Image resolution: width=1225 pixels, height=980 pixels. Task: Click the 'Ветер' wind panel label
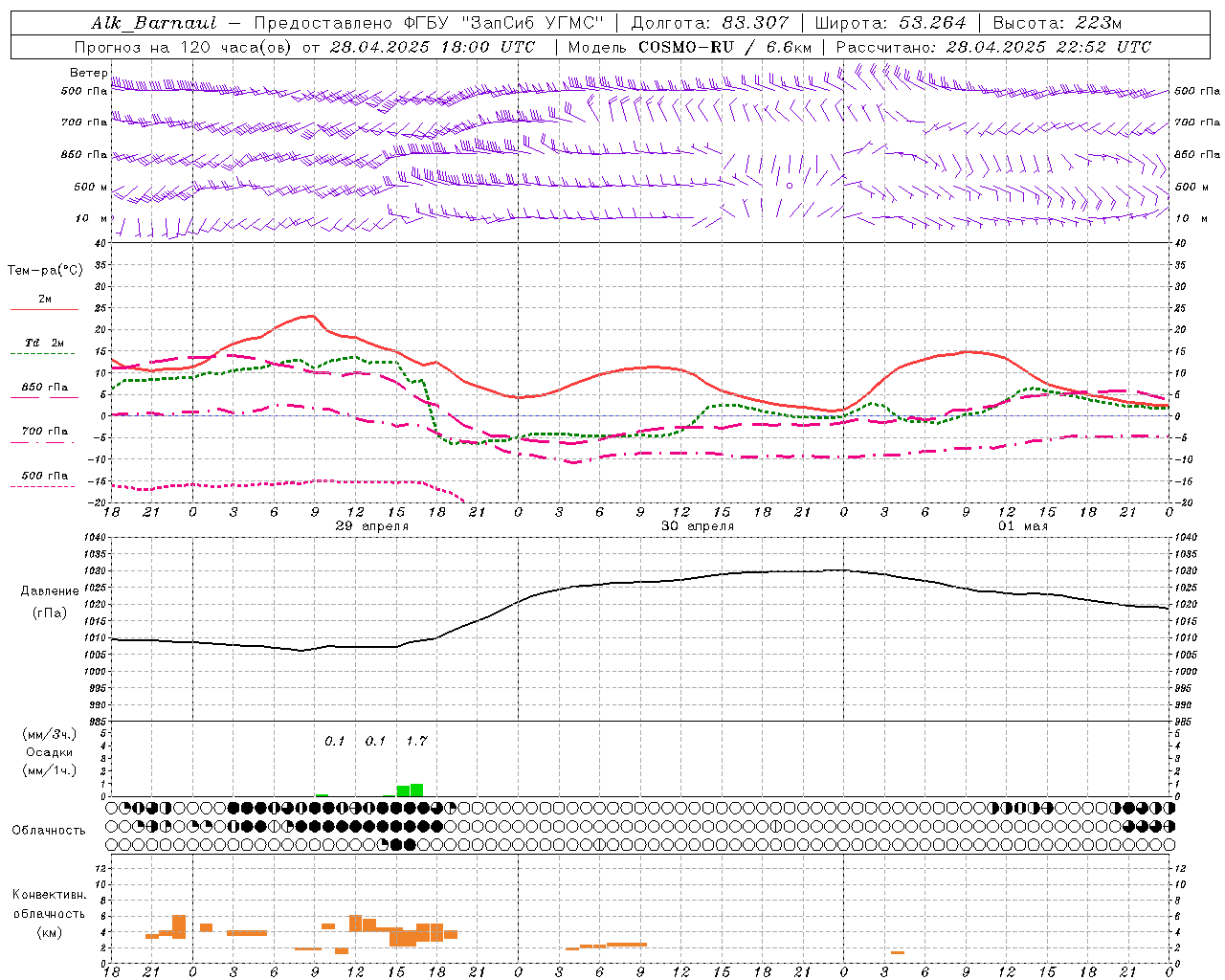88,73
